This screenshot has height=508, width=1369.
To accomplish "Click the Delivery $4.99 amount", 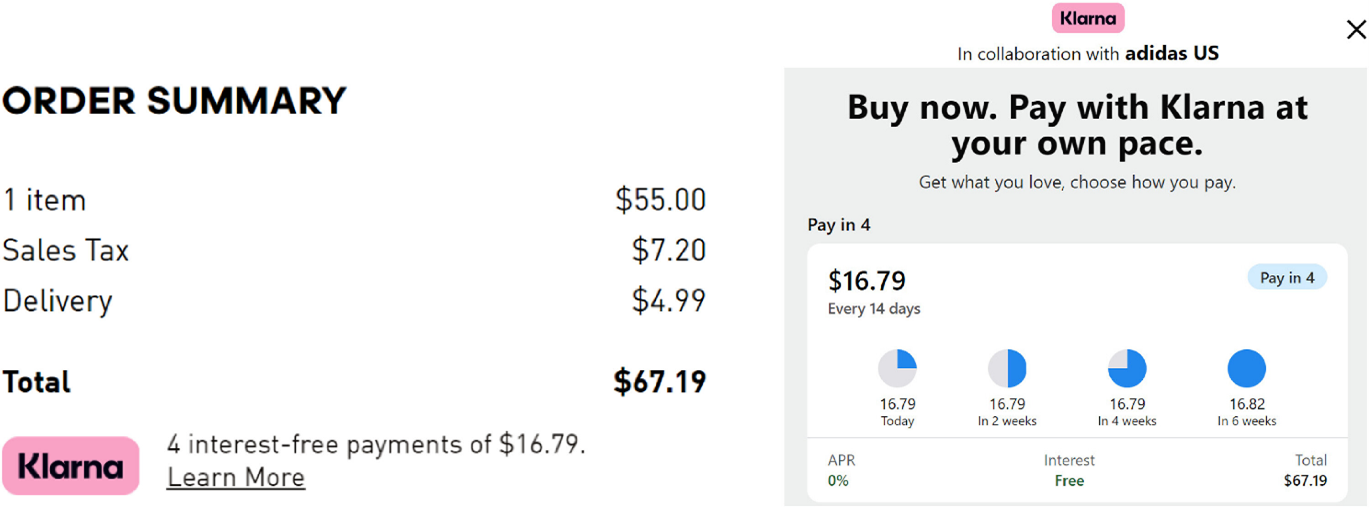I will coord(669,300).
